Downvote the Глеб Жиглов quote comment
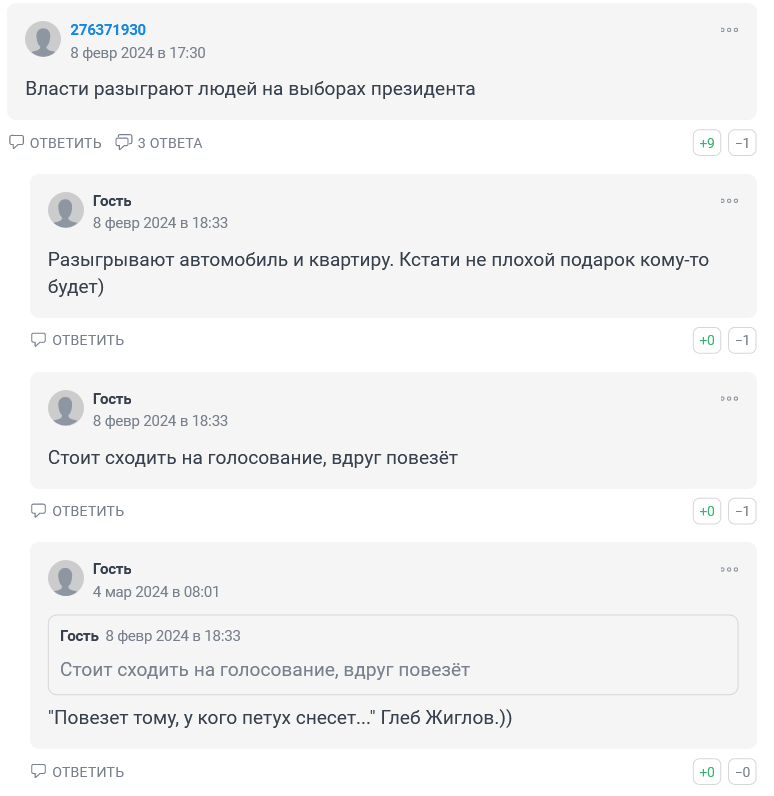 point(742,772)
